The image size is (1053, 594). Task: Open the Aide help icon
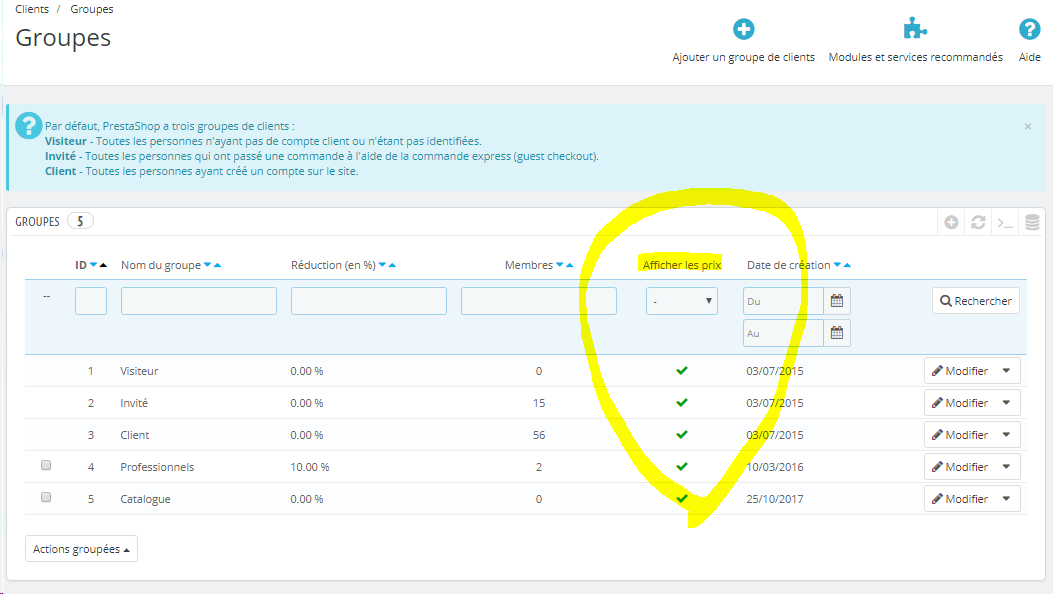(x=1029, y=29)
